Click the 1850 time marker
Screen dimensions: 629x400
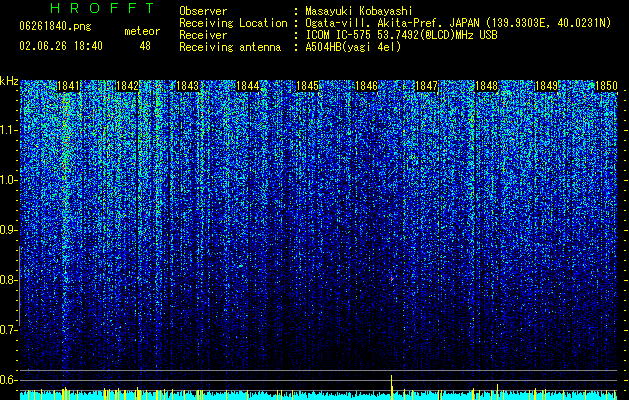click(606, 86)
